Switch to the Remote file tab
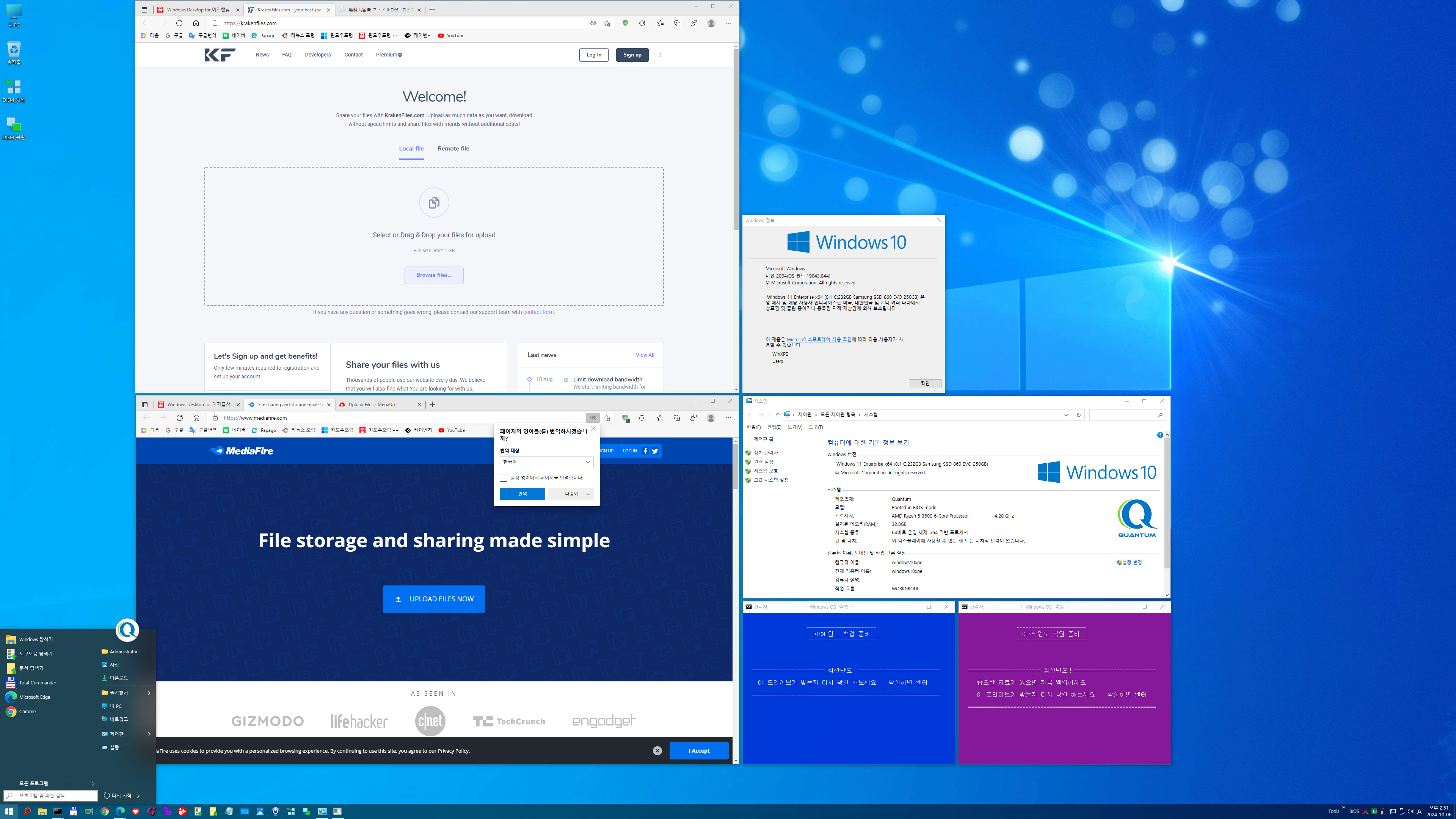The width and height of the screenshot is (1456, 819). point(453,149)
